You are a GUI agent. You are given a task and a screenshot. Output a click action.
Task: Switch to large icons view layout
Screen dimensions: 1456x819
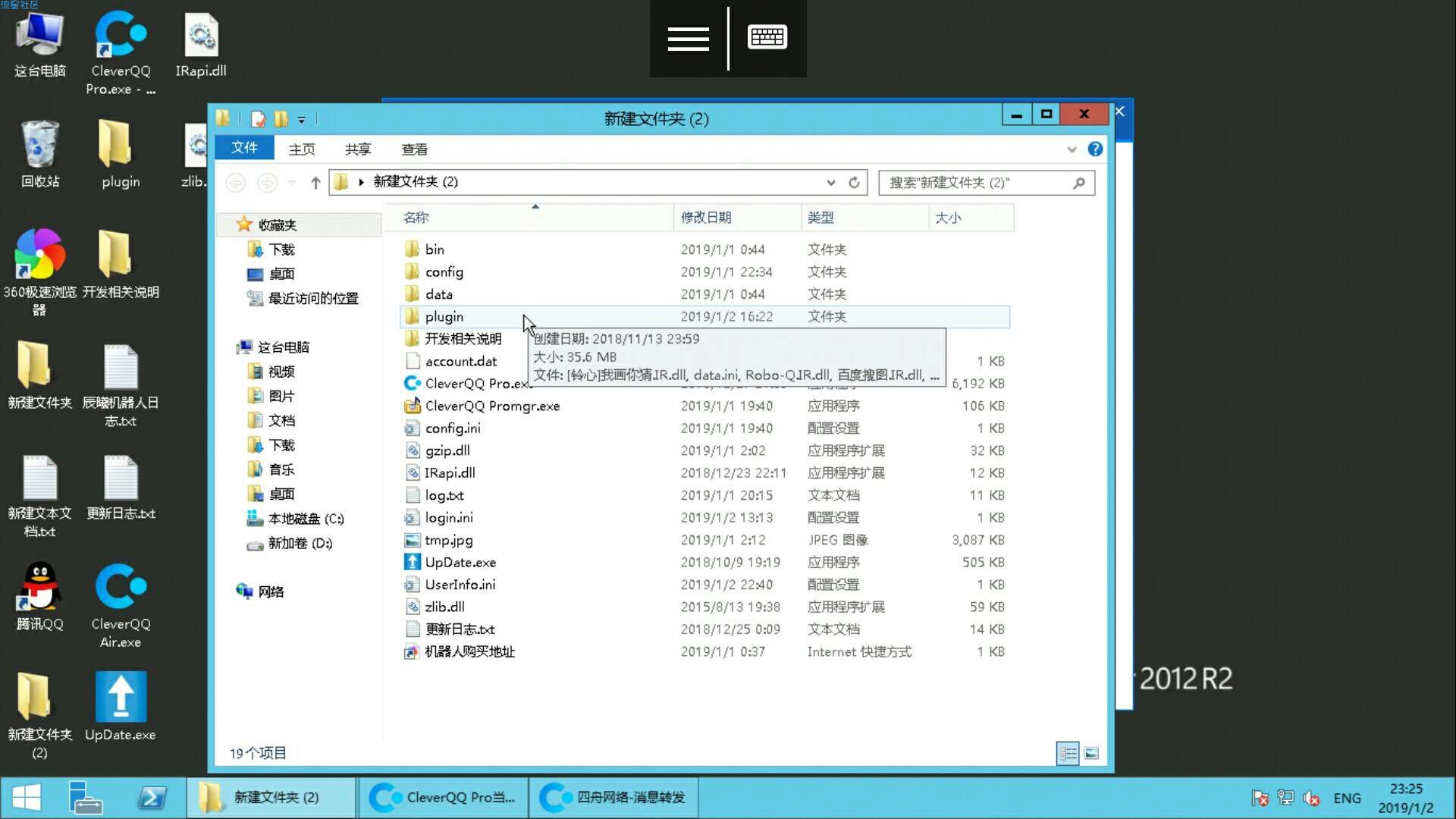1091,753
